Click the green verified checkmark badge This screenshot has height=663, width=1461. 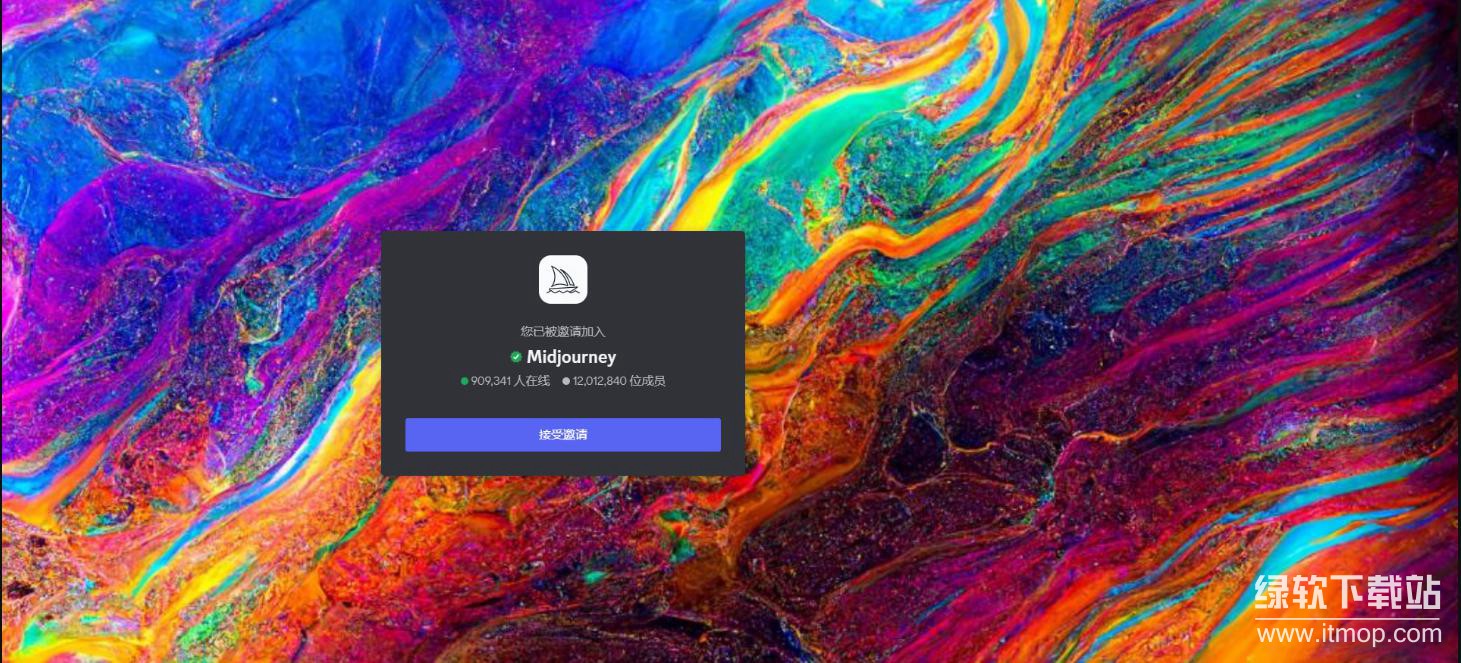[516, 357]
